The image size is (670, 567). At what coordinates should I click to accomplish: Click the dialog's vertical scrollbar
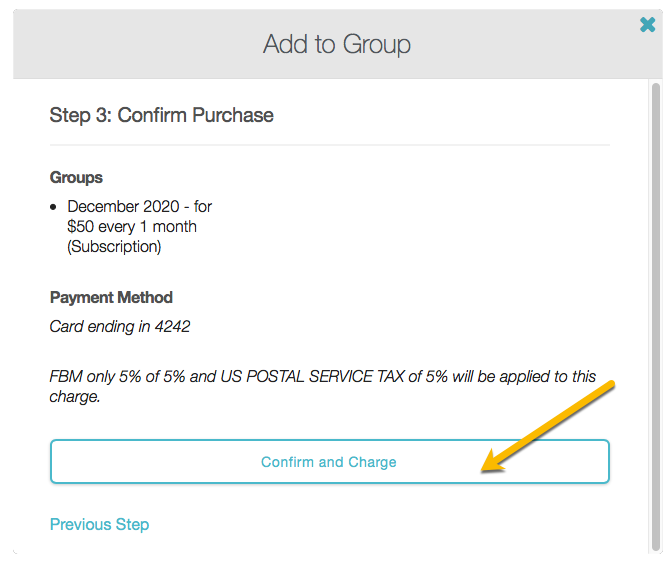coord(655,300)
